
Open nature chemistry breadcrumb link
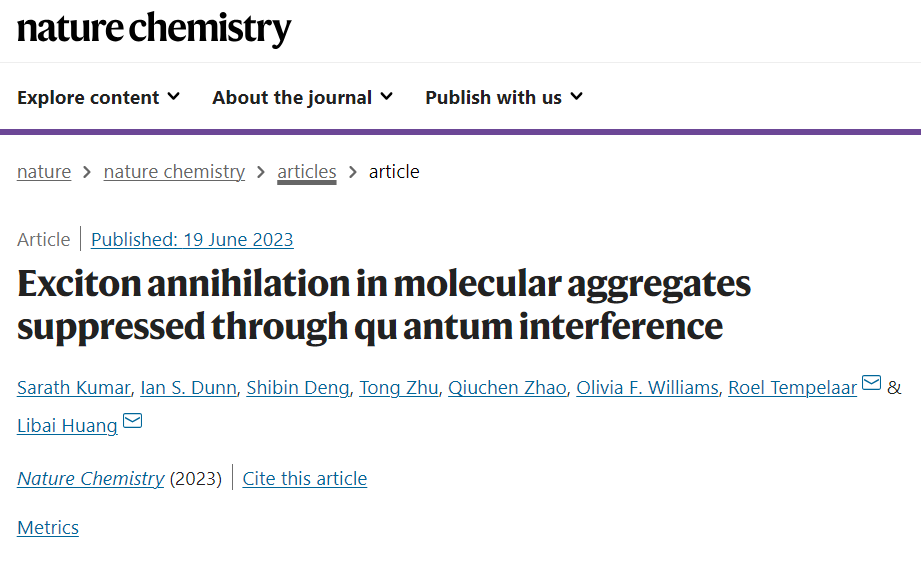174,171
